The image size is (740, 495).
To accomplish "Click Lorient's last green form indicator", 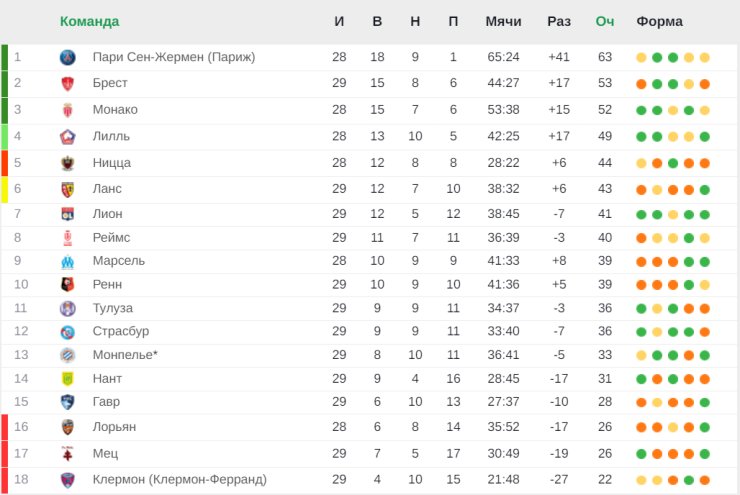I will click(705, 428).
